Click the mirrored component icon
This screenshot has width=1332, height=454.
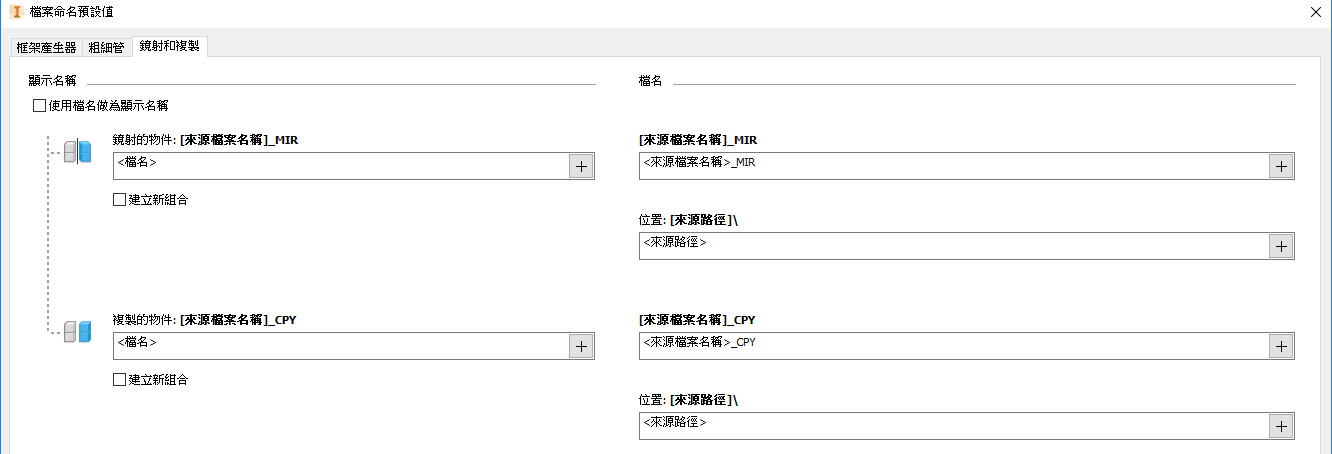(x=78, y=152)
